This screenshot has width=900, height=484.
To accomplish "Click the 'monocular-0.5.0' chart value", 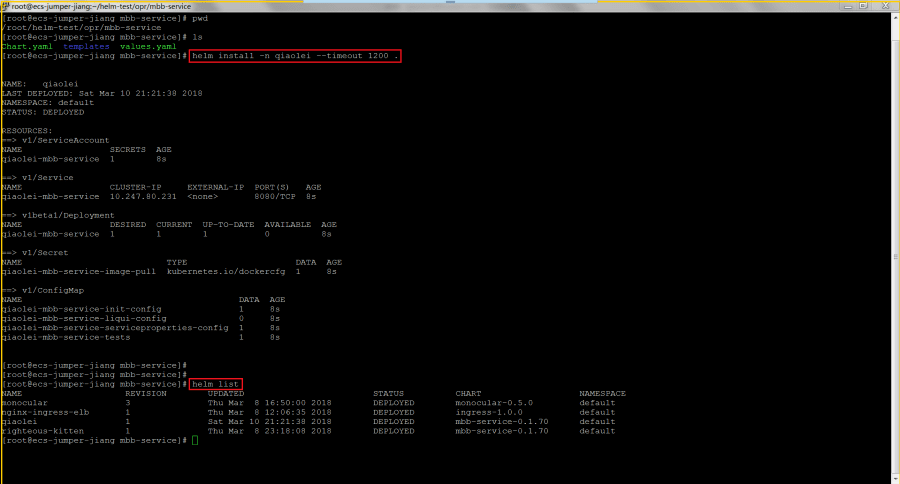I will [494, 402].
